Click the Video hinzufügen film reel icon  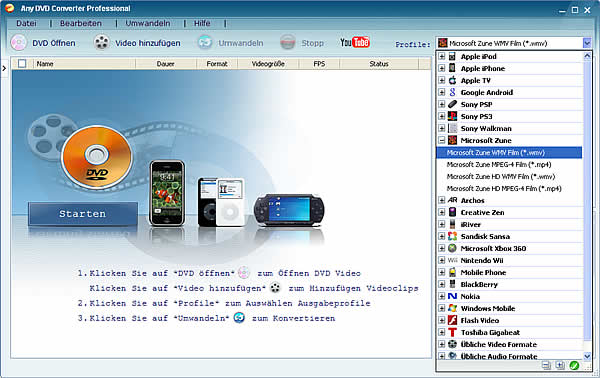102,42
